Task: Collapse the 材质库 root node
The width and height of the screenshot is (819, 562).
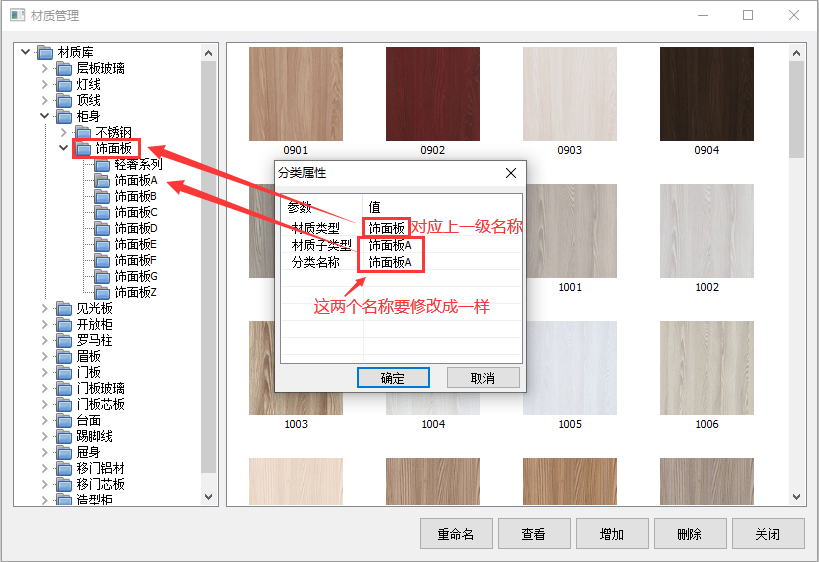Action: pos(25,52)
